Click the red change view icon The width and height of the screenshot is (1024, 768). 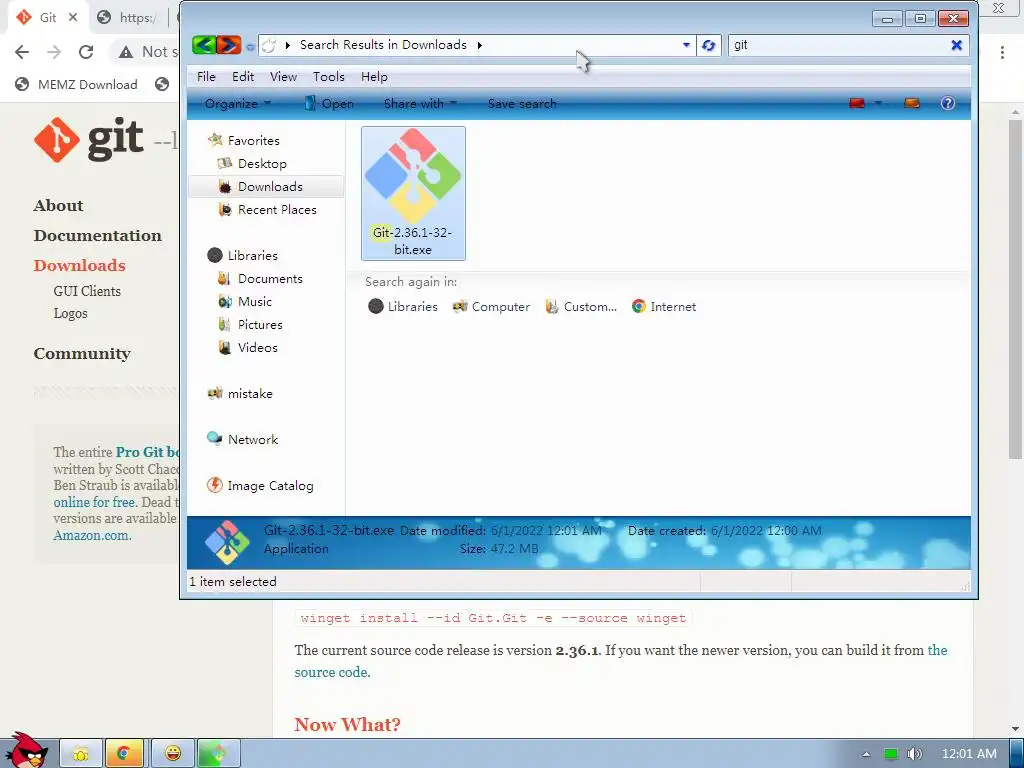(x=857, y=103)
